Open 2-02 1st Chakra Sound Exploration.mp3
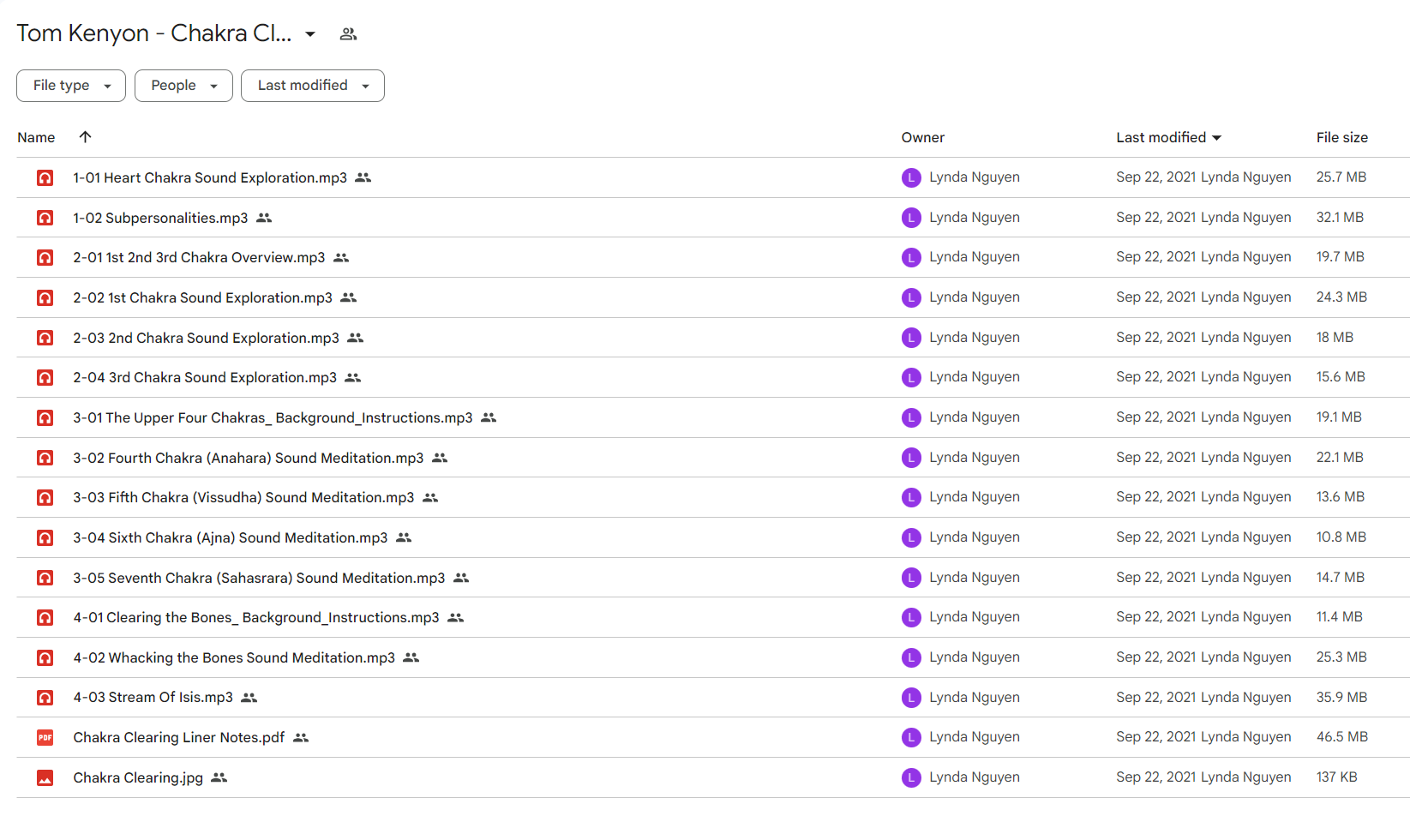The height and width of the screenshot is (840, 1410). pyautogui.click(x=202, y=297)
